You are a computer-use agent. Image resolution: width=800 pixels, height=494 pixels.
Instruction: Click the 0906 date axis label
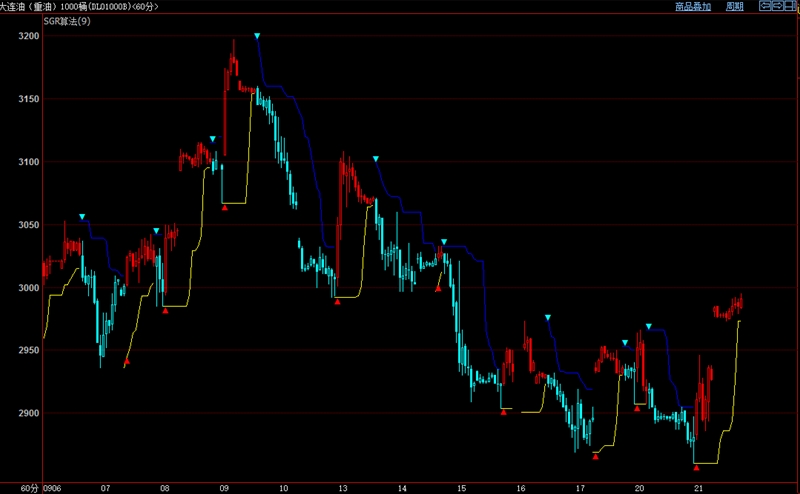(x=52, y=488)
